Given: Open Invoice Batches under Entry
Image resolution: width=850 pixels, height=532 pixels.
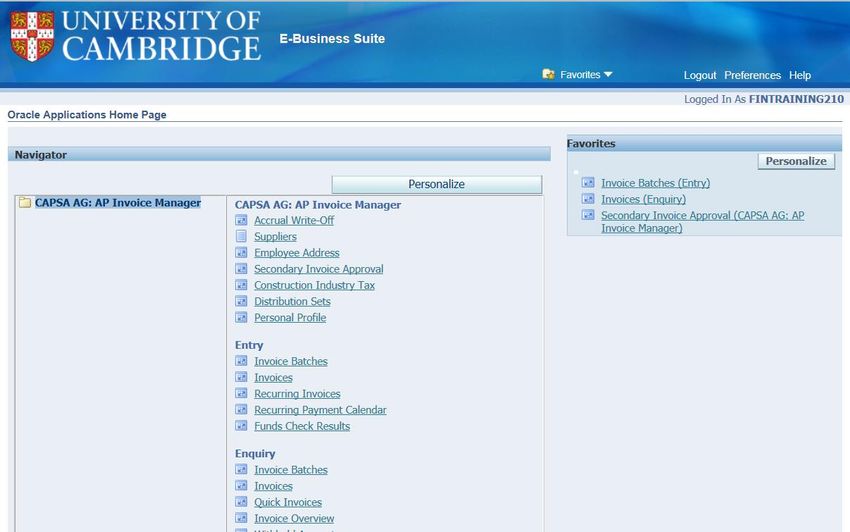Looking at the screenshot, I should 291,362.
